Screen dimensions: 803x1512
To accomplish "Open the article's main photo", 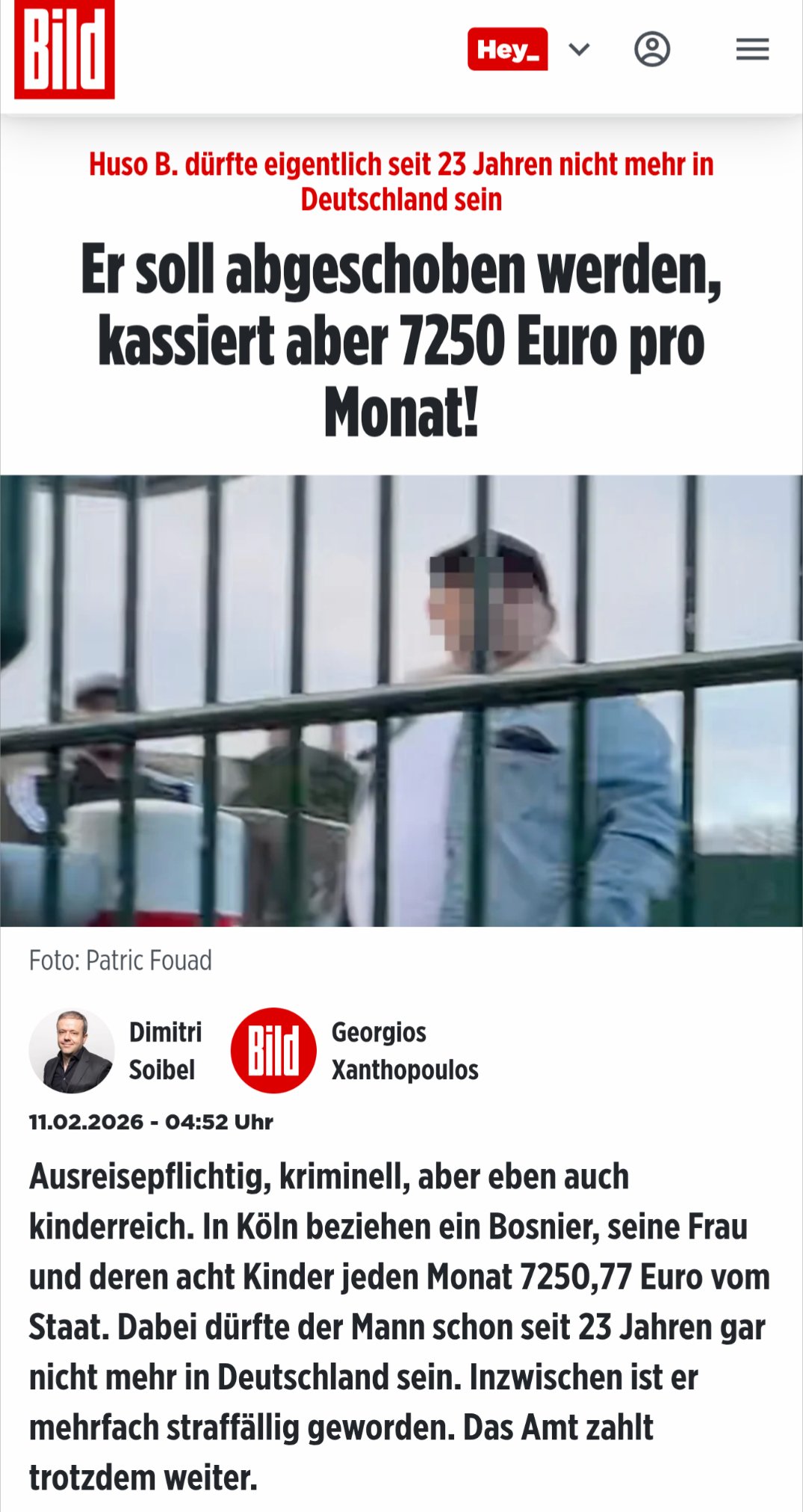I will point(401,700).
